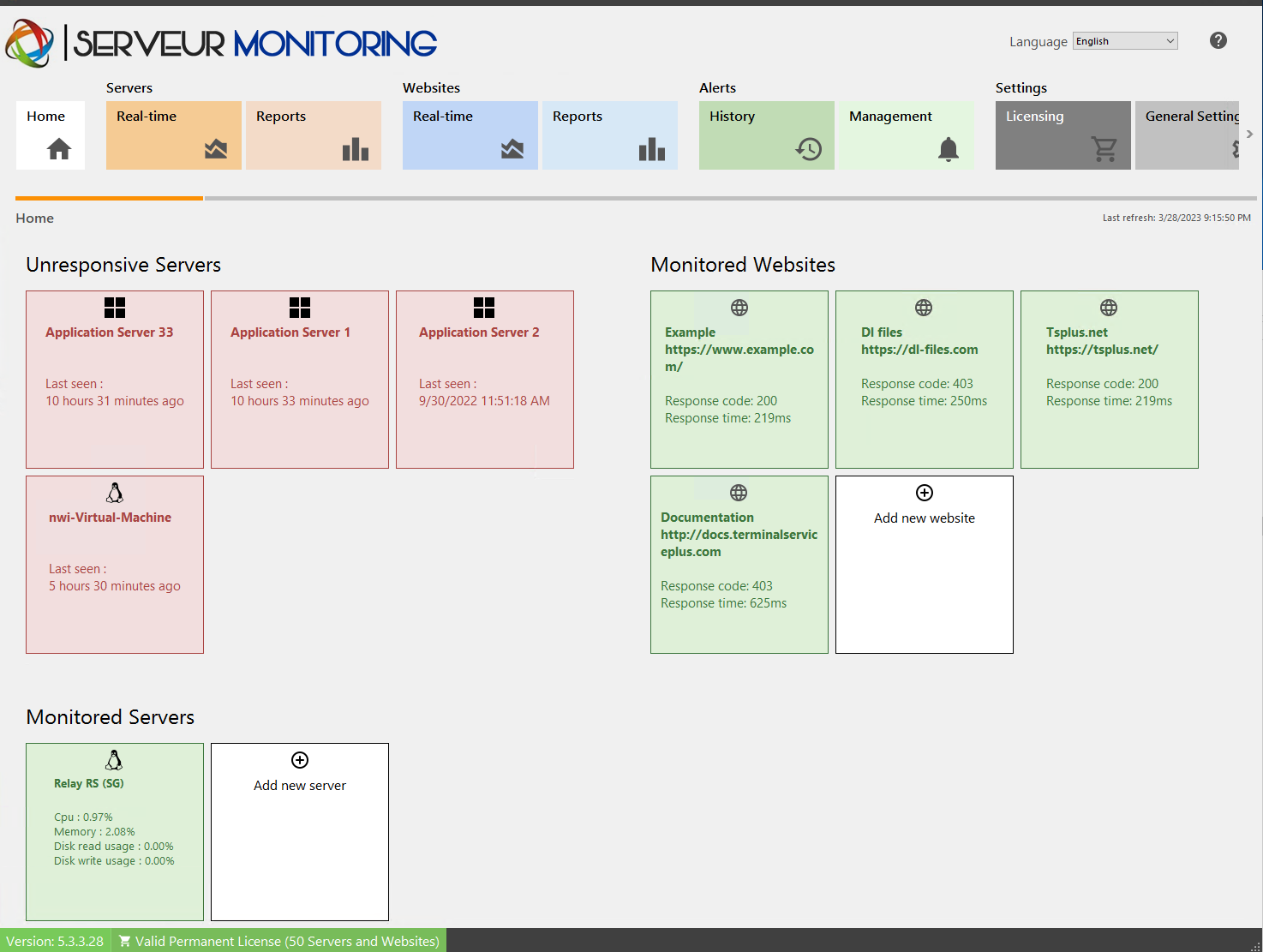Click the Version 5.3.3.28 status entry
1263x952 pixels.
tap(55, 941)
